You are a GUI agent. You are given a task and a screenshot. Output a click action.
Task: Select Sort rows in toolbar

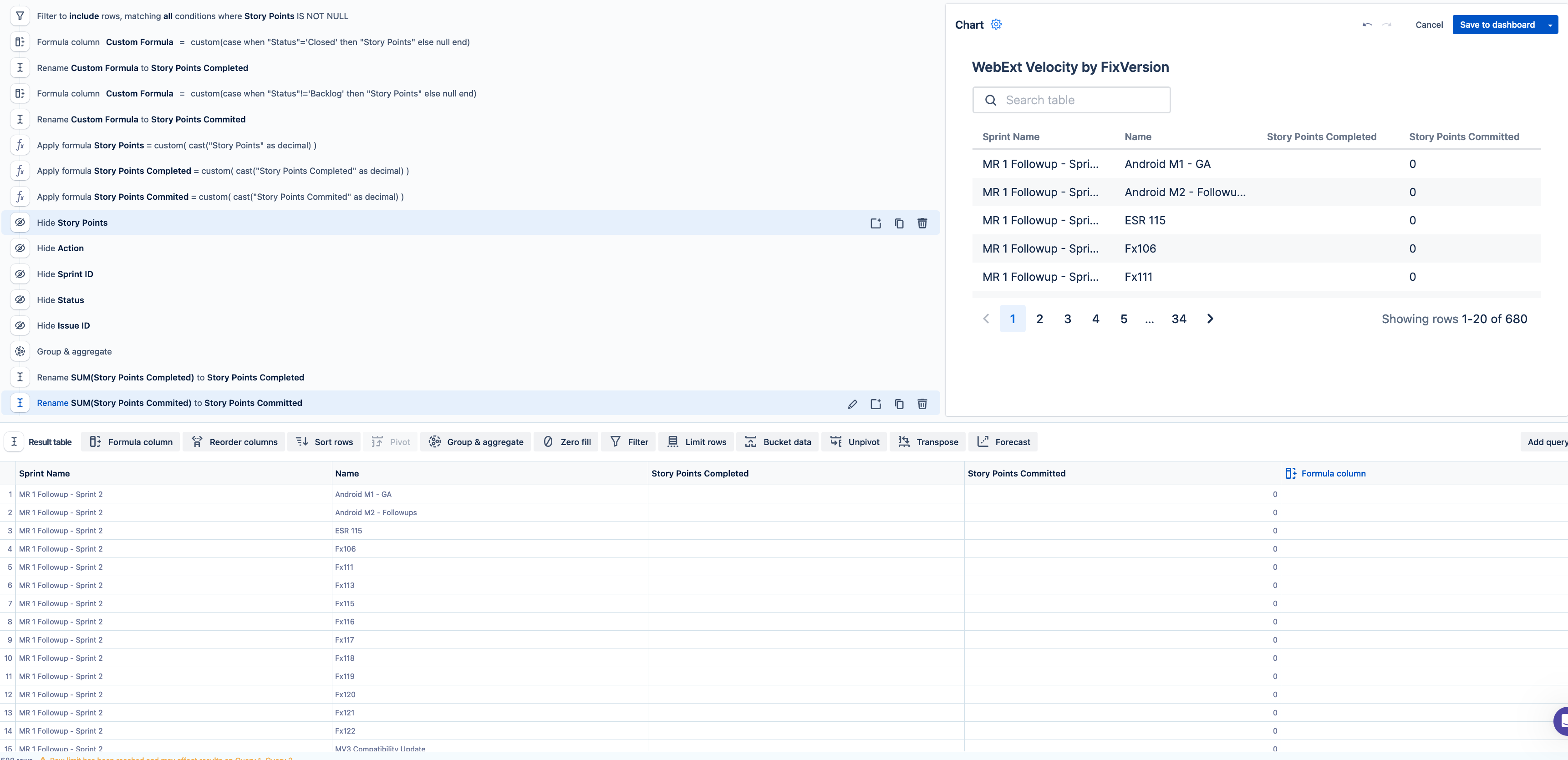click(325, 442)
